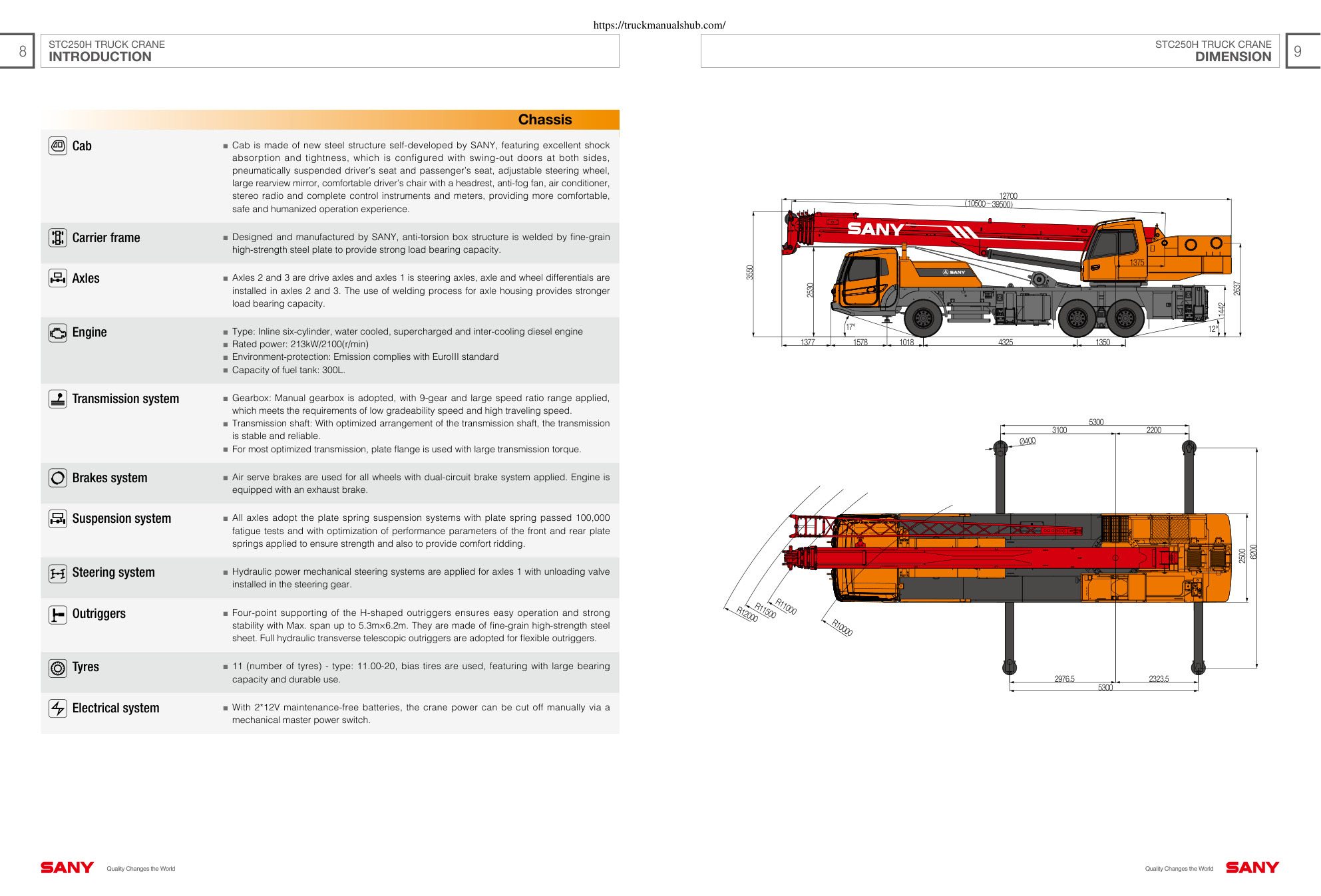Click the "Steering system" heading
The width and height of the screenshot is (1321, 896).
[114, 573]
